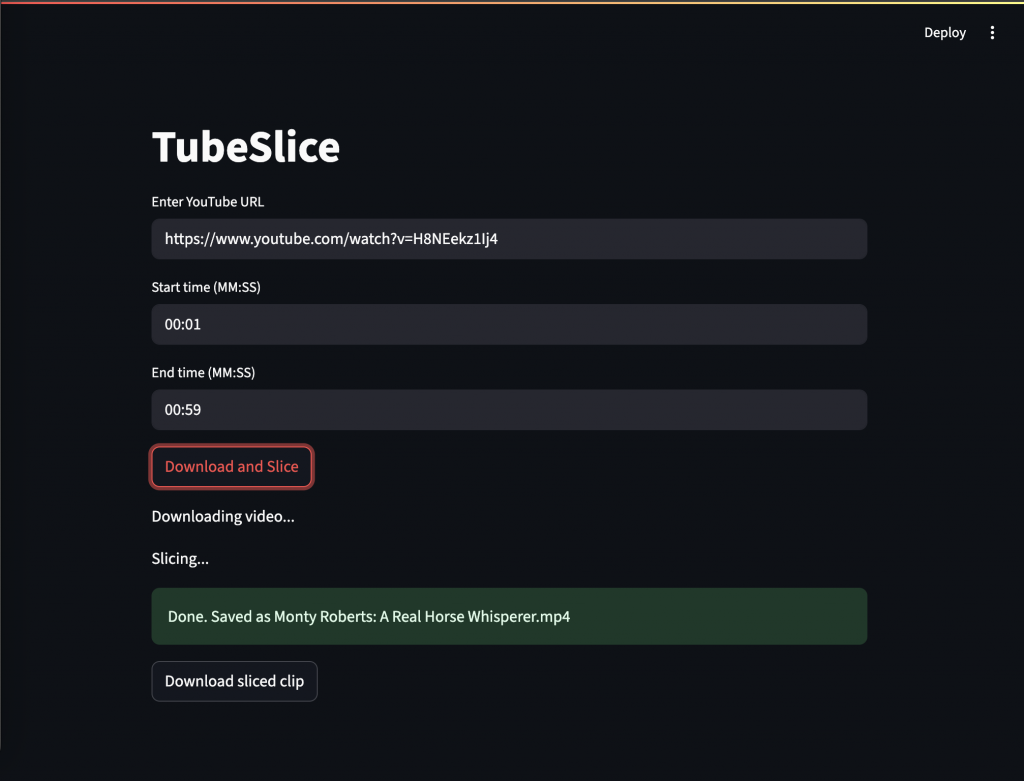1024x781 pixels.
Task: Click the Deploy button
Action: (944, 33)
